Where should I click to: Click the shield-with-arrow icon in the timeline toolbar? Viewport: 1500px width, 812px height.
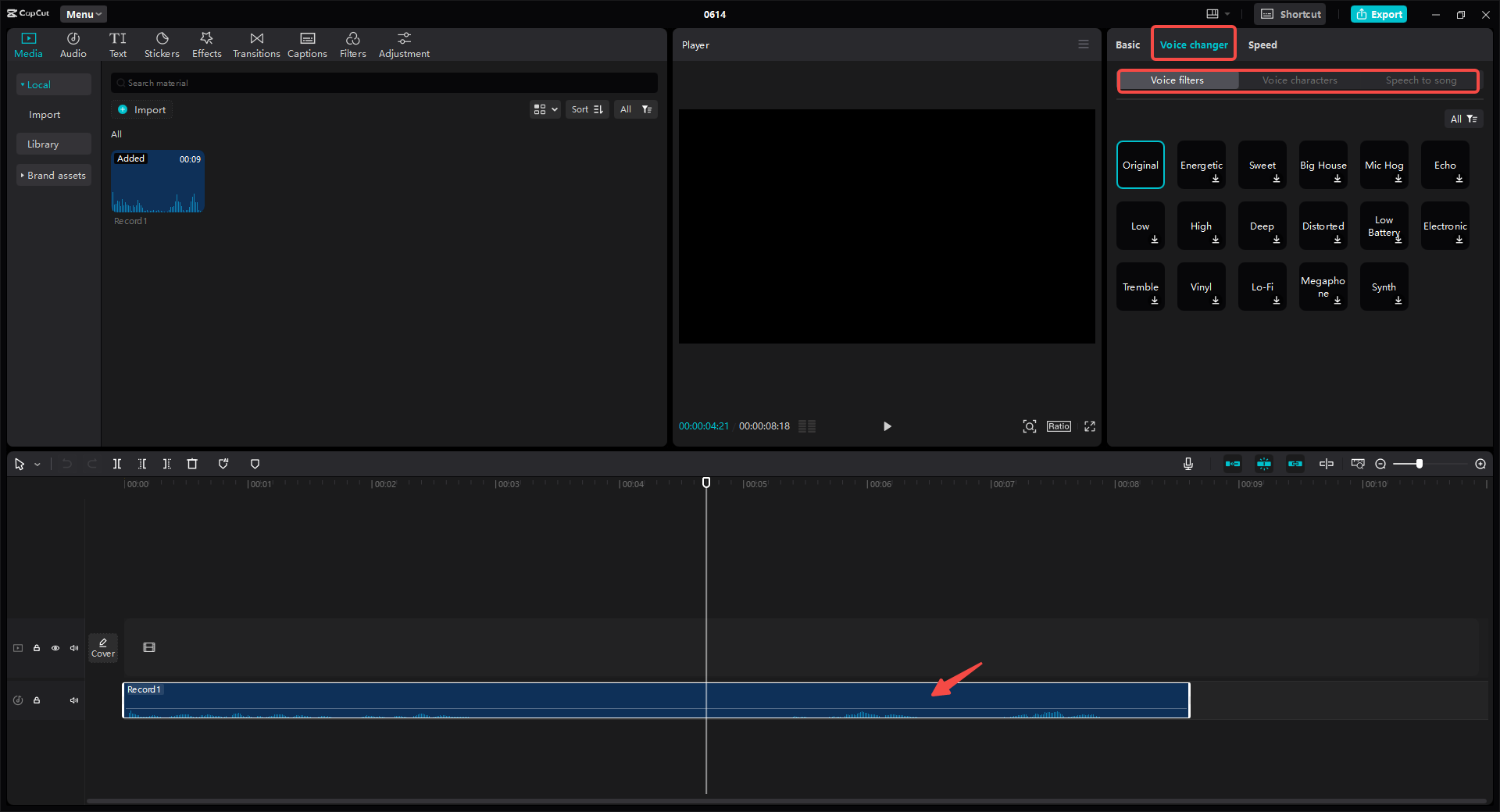point(223,464)
